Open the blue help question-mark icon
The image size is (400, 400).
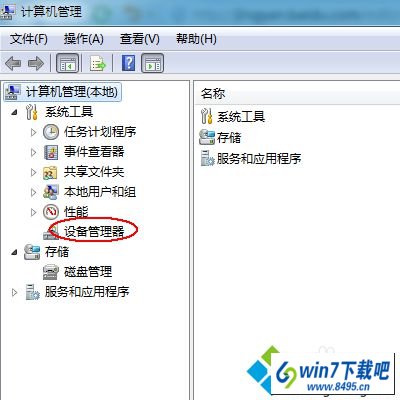pyautogui.click(x=129, y=63)
